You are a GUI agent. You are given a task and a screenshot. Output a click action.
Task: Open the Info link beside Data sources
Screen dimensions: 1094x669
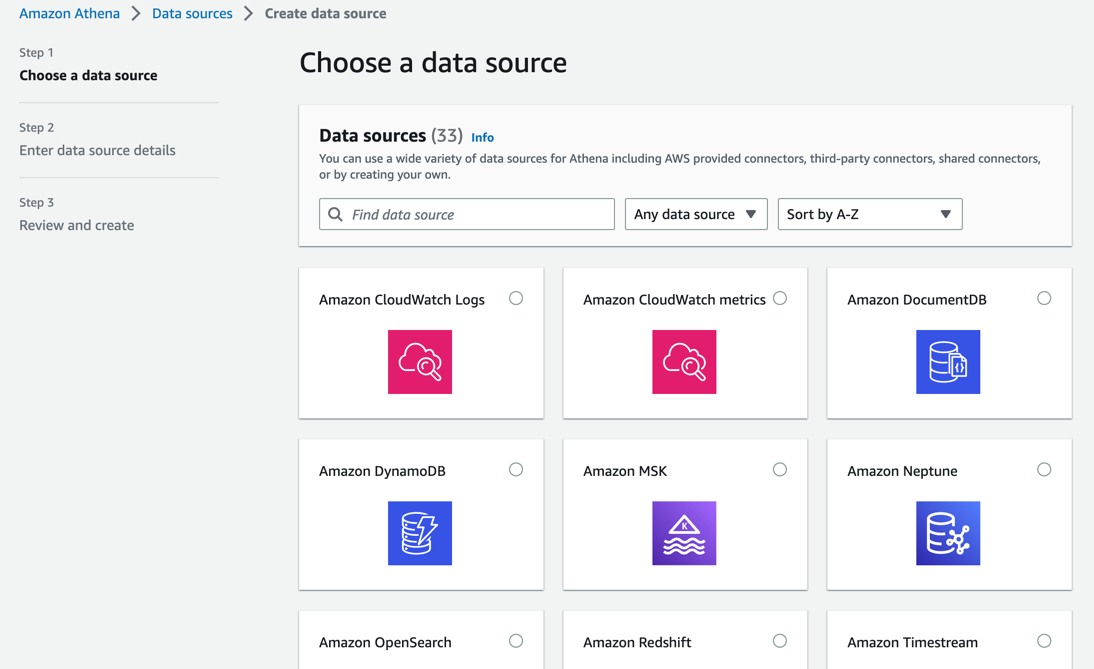pyautogui.click(x=482, y=138)
